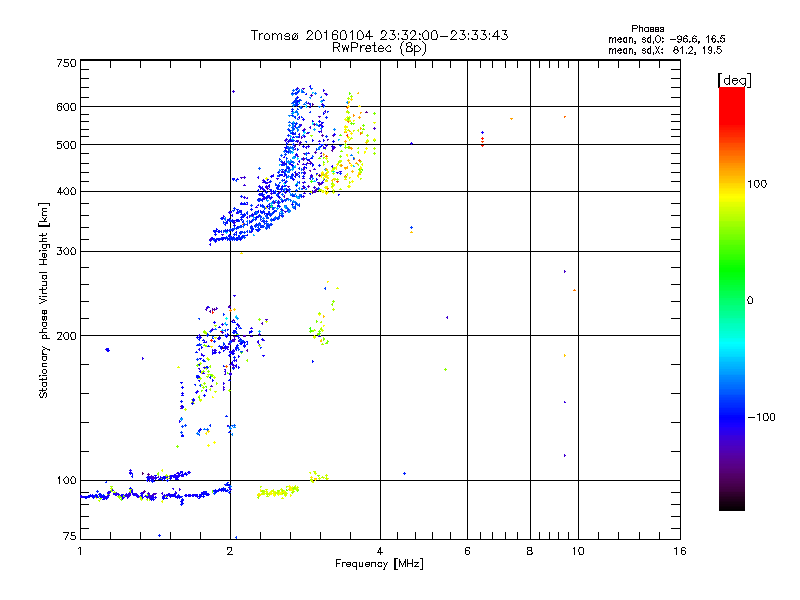Click the x-axis tick label '10'
This screenshot has width=800, height=600.
click(x=578, y=551)
